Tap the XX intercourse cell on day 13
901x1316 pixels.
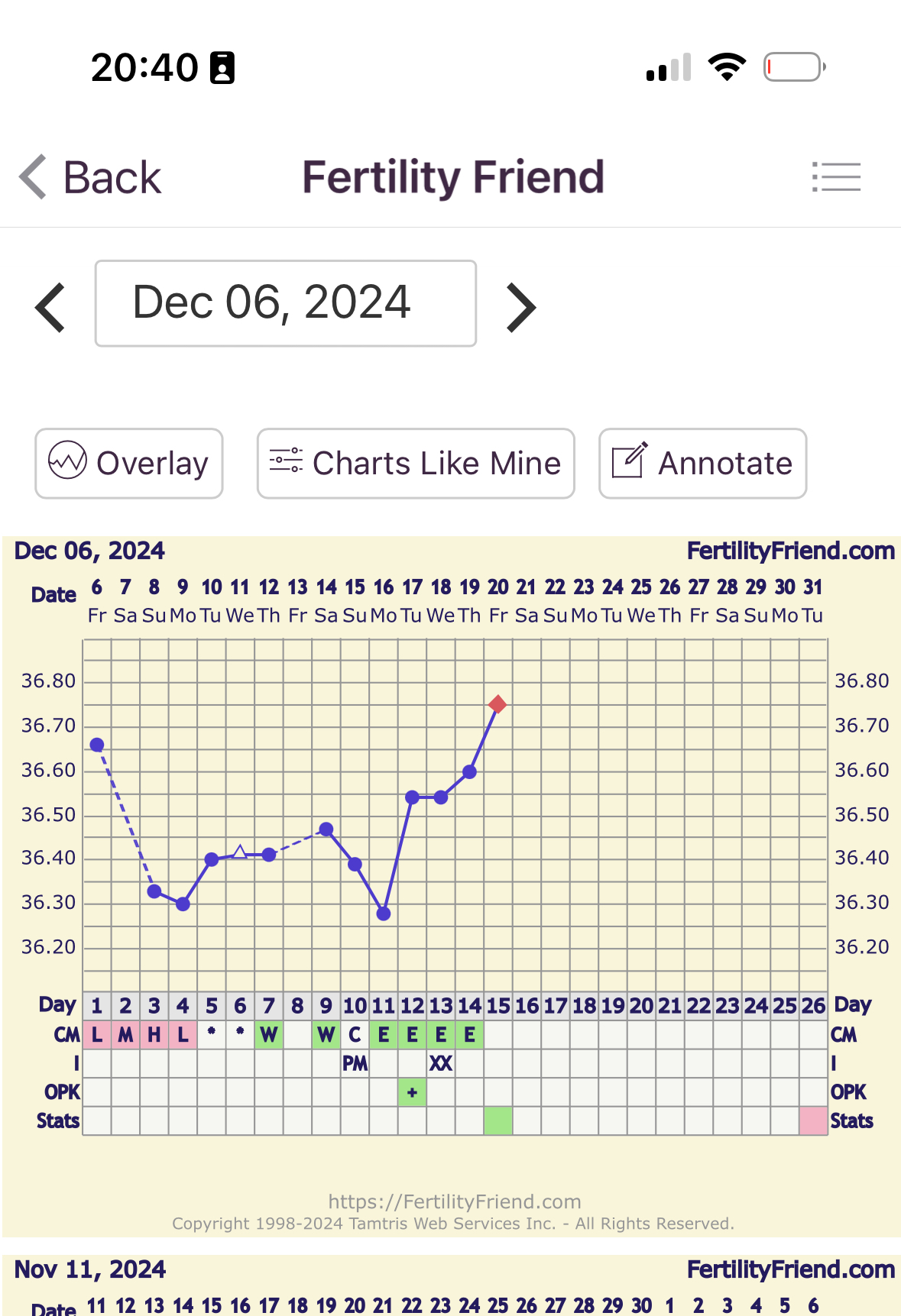click(x=441, y=1063)
